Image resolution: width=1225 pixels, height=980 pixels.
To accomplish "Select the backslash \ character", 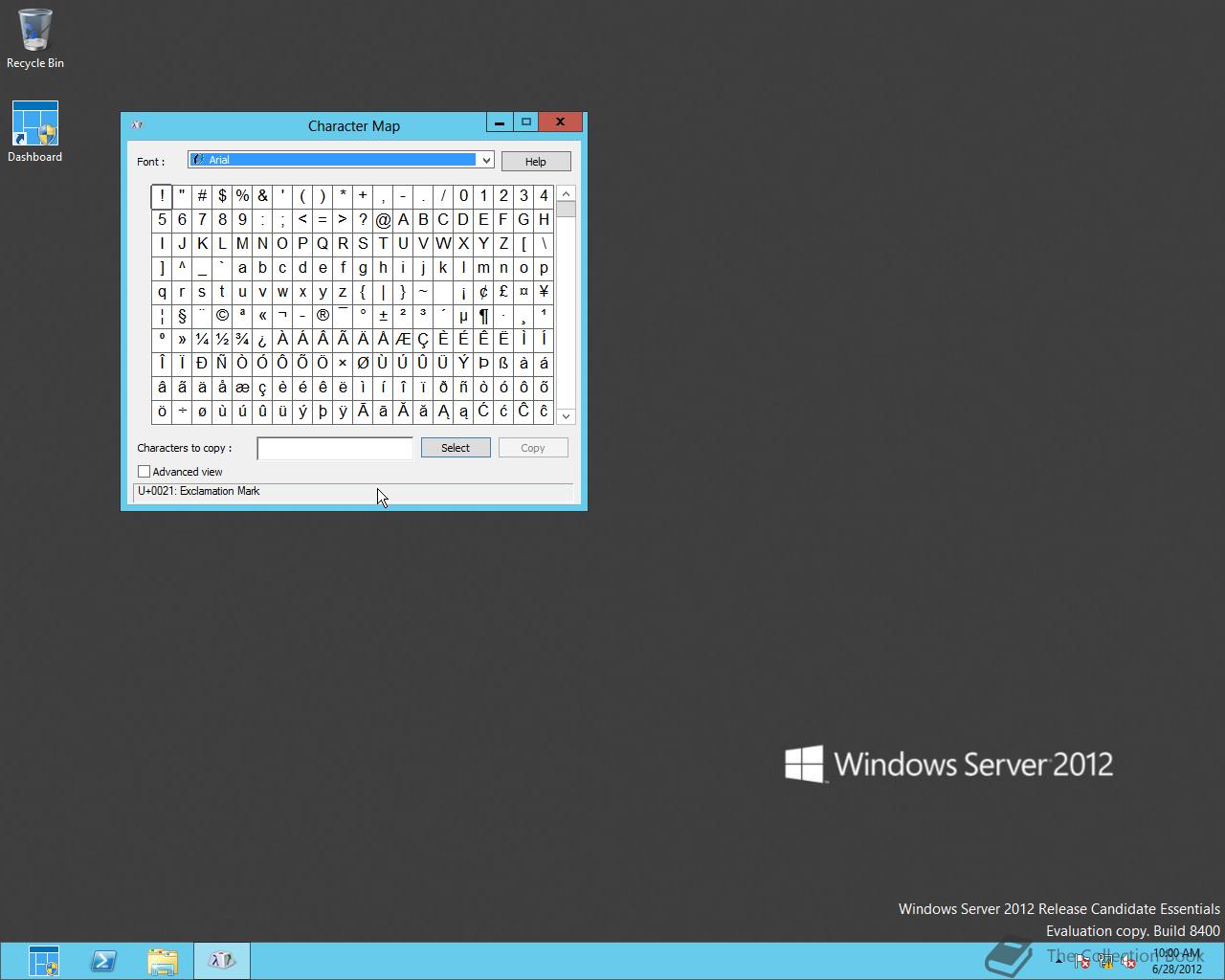I will pyautogui.click(x=544, y=244).
